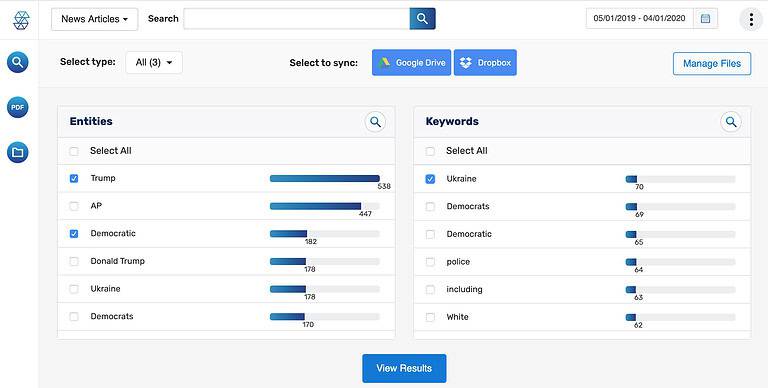Sync with Google Drive
The width and height of the screenshot is (768, 388).
(x=411, y=63)
